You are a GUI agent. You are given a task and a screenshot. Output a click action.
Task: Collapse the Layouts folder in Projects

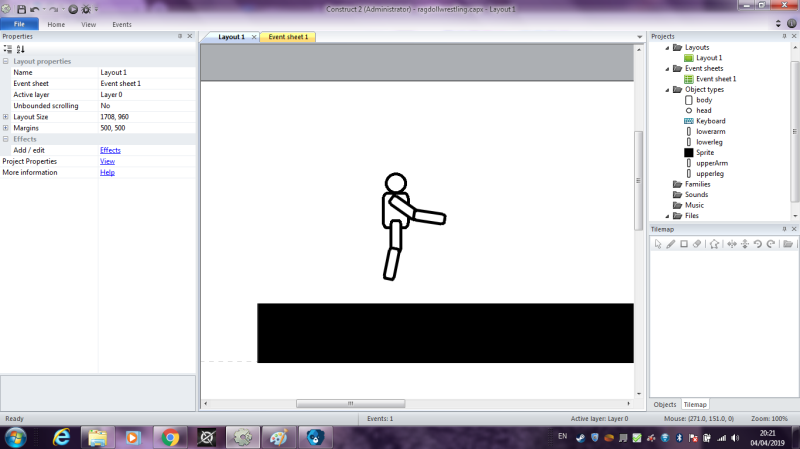pyautogui.click(x=667, y=47)
